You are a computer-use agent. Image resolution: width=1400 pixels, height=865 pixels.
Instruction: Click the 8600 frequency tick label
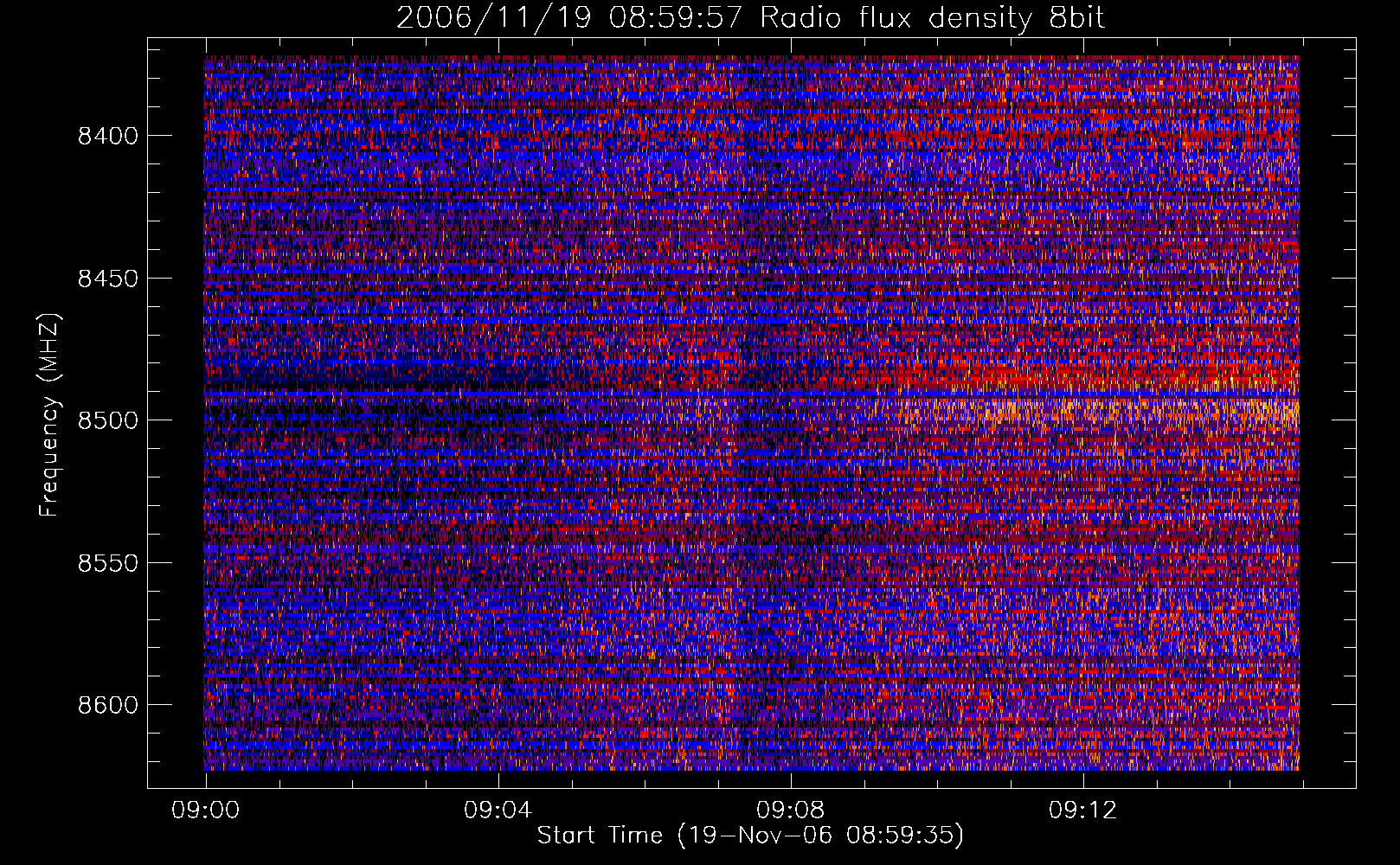[x=108, y=705]
